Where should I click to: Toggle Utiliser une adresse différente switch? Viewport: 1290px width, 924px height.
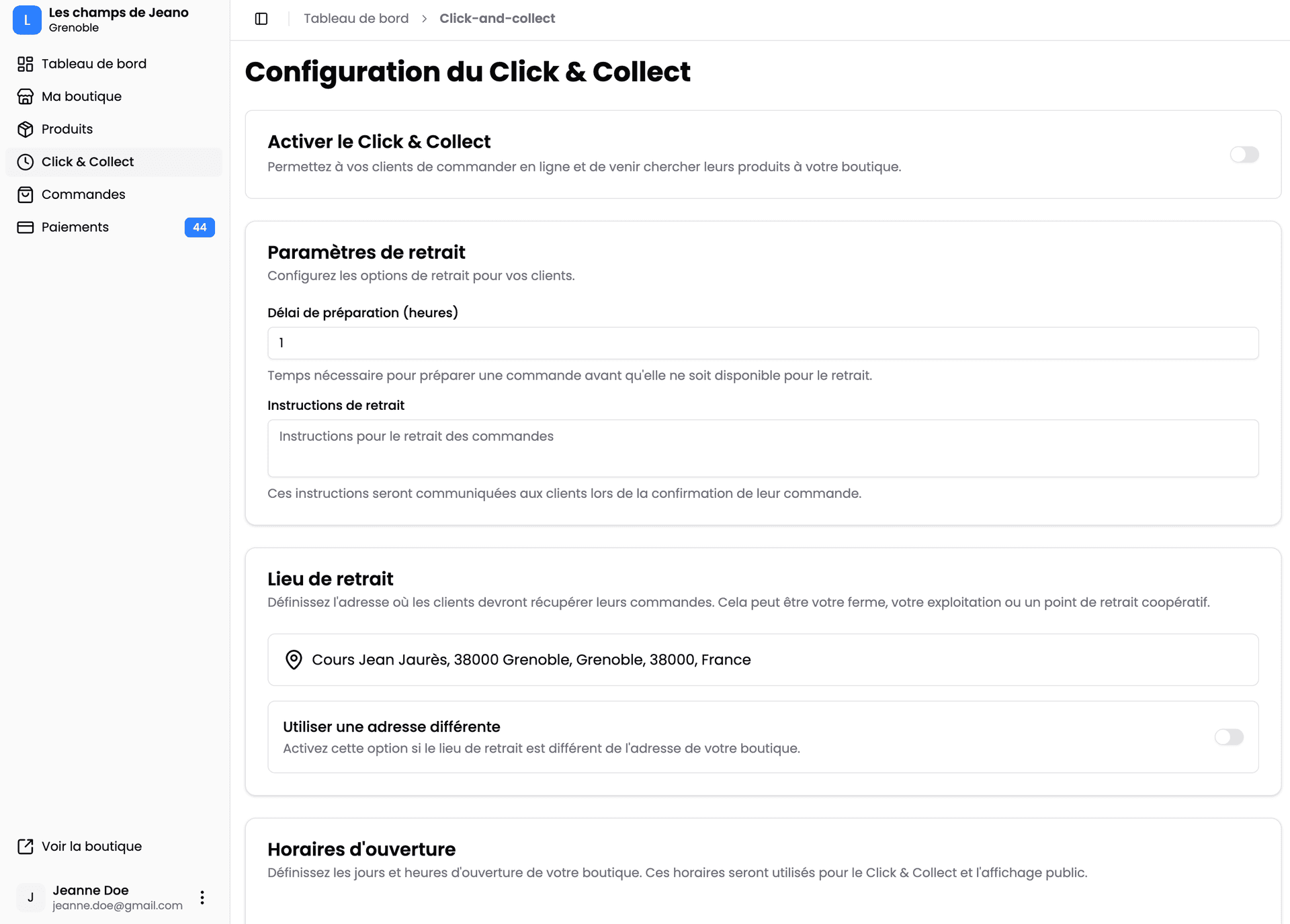(1228, 737)
